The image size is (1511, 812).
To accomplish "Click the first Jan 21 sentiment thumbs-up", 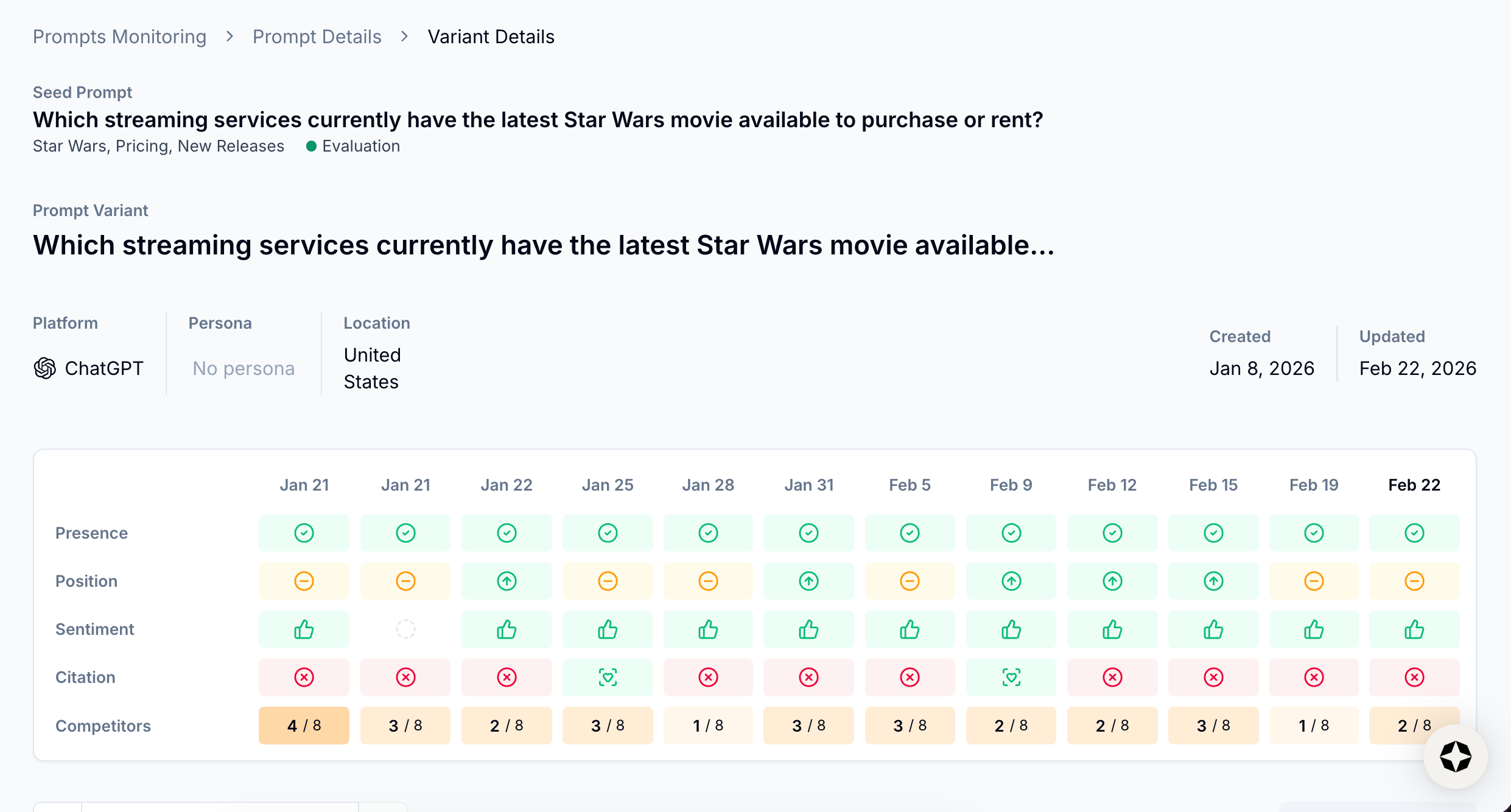I will [304, 629].
